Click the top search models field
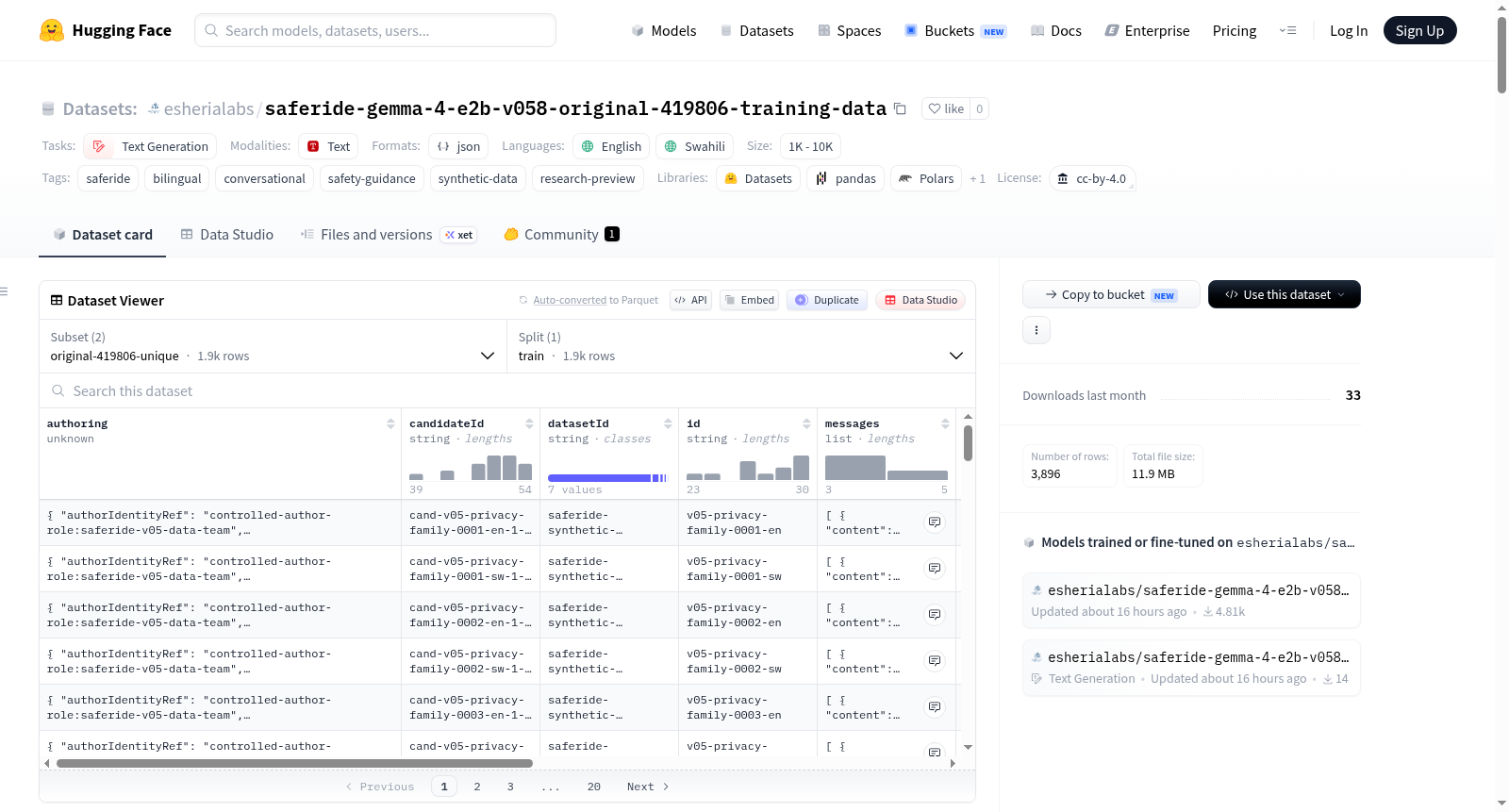This screenshot has width=1509, height=812. coord(375,30)
